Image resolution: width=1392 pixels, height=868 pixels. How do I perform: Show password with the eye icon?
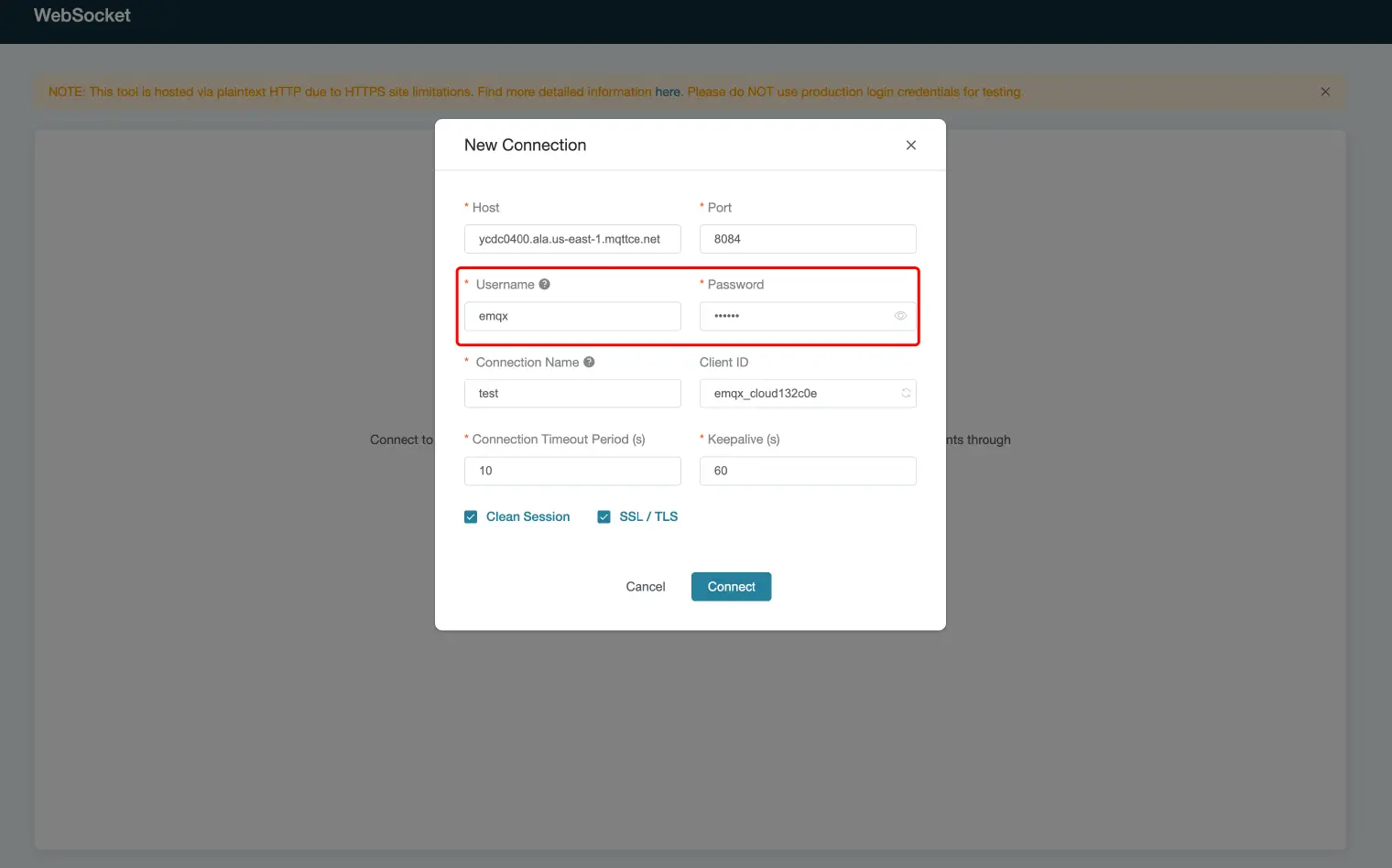[x=900, y=316]
